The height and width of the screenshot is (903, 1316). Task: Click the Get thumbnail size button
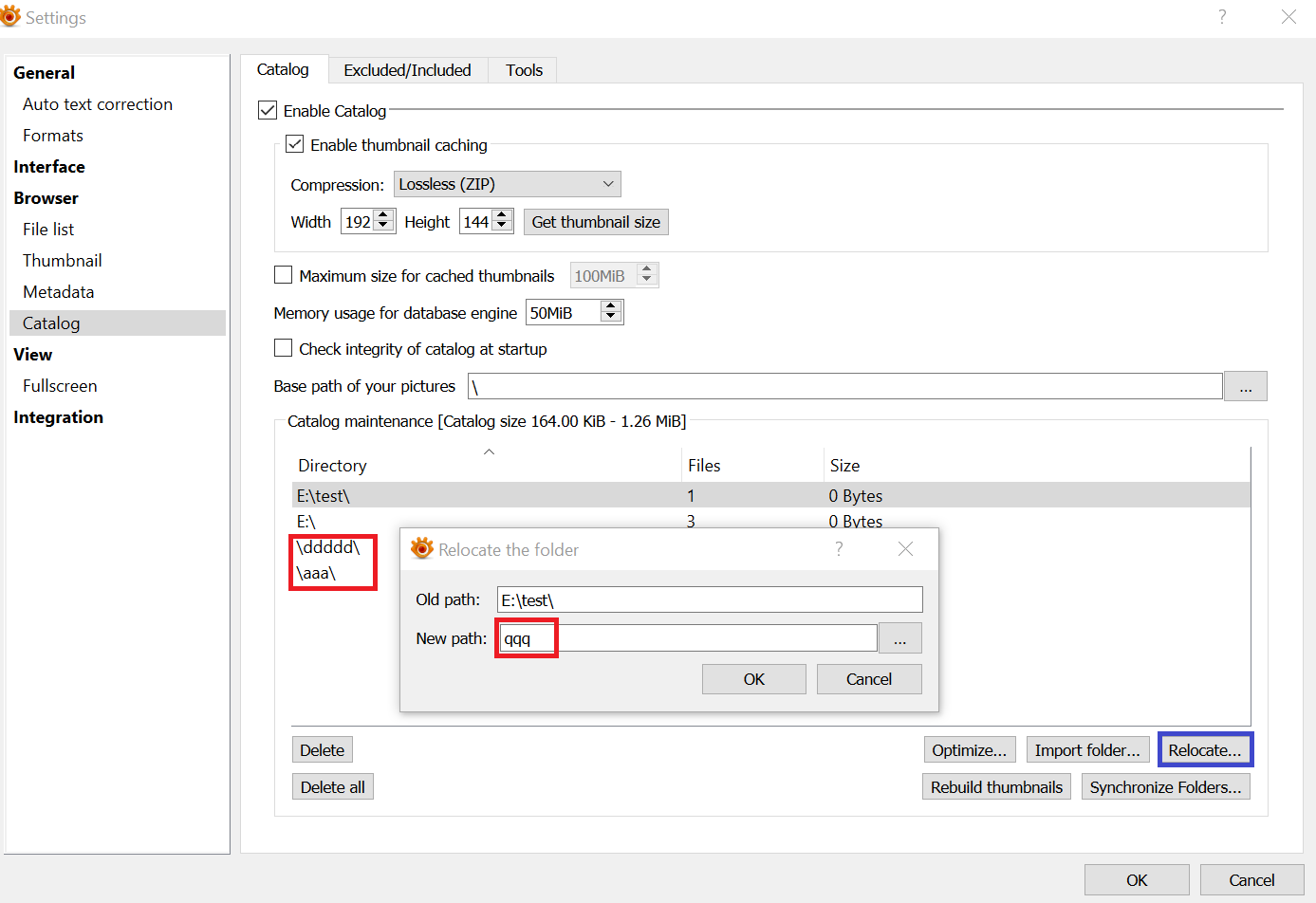(596, 222)
